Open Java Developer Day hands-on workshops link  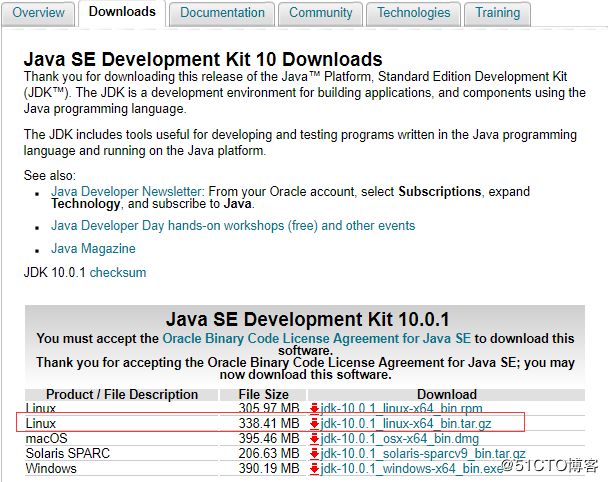click(233, 226)
